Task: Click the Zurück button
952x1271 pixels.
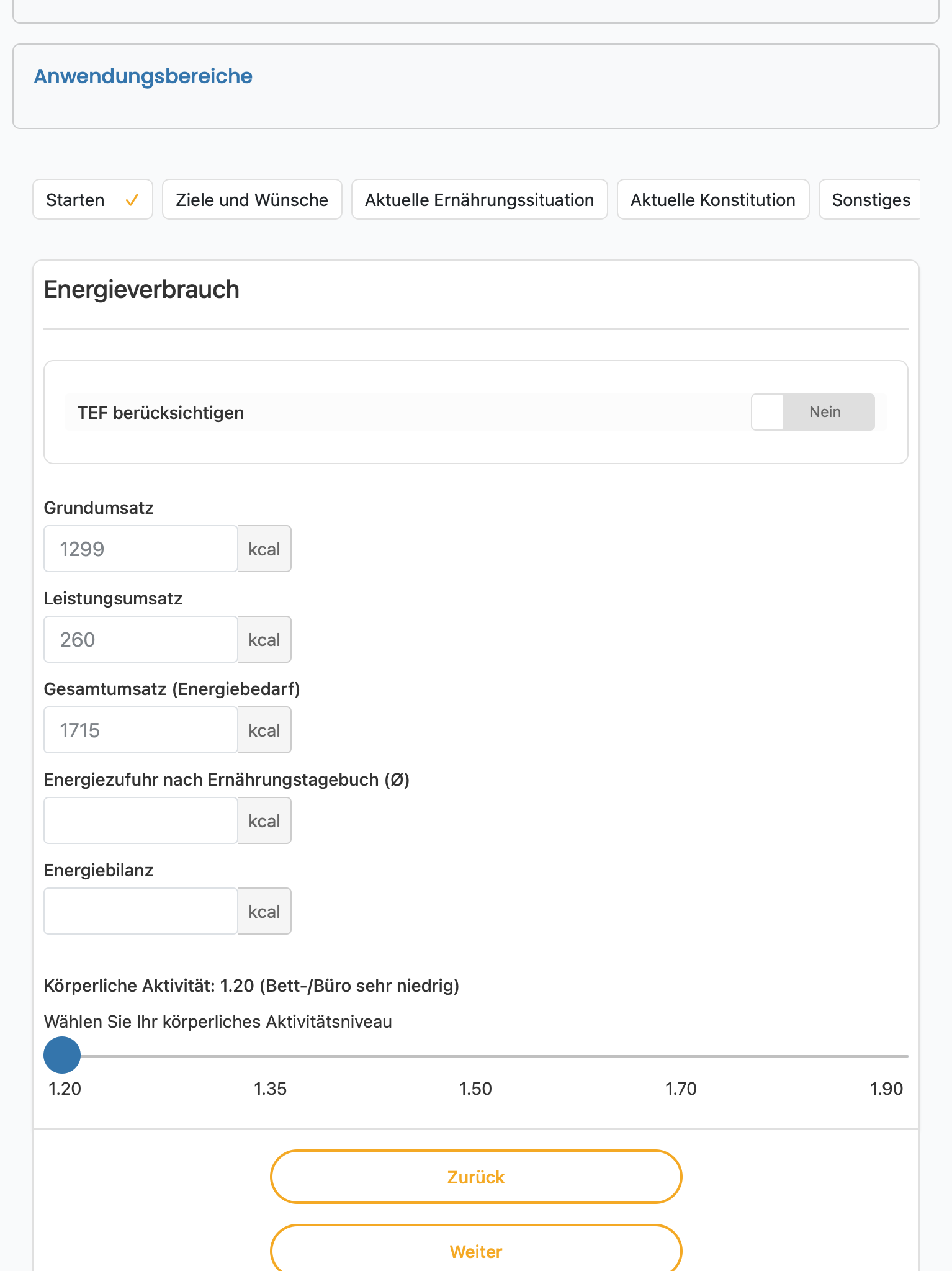Action: tap(476, 1177)
